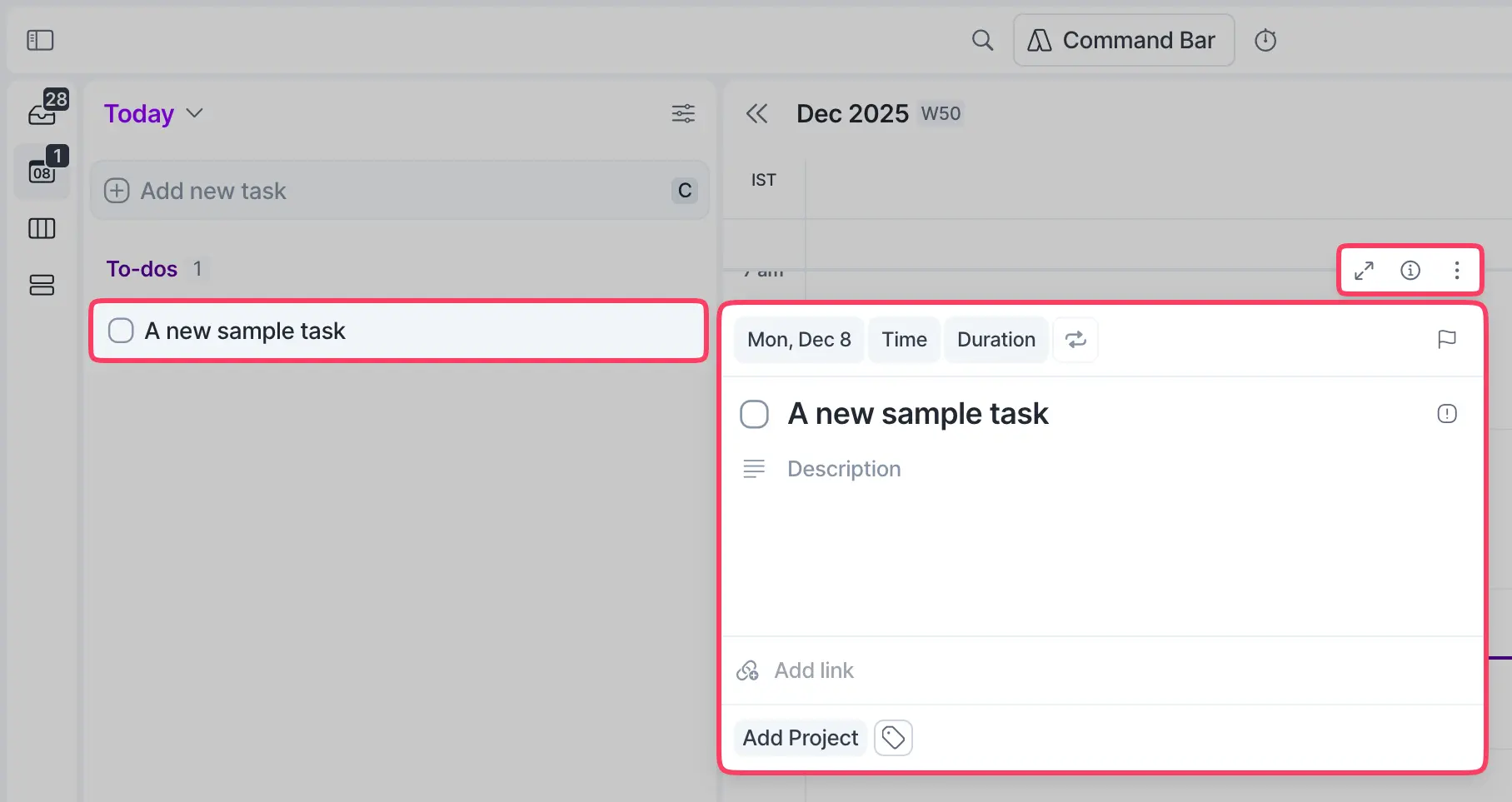This screenshot has height=802, width=1512.
Task: Open the Inbox with 28 items
Action: (42, 111)
